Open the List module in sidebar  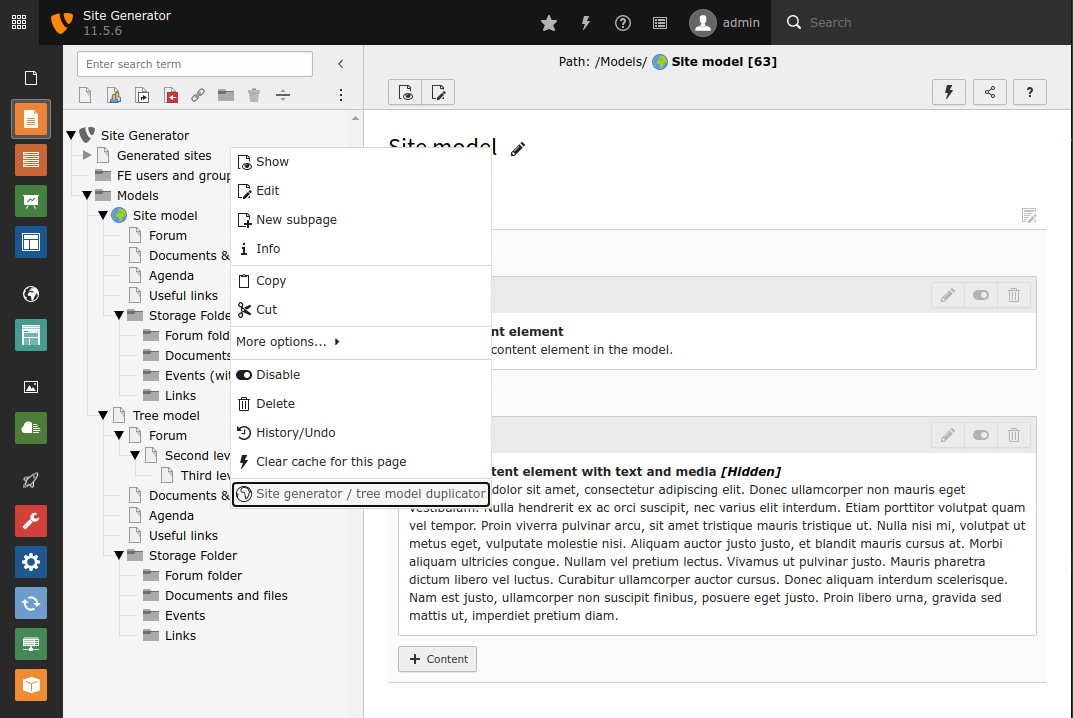click(31, 159)
